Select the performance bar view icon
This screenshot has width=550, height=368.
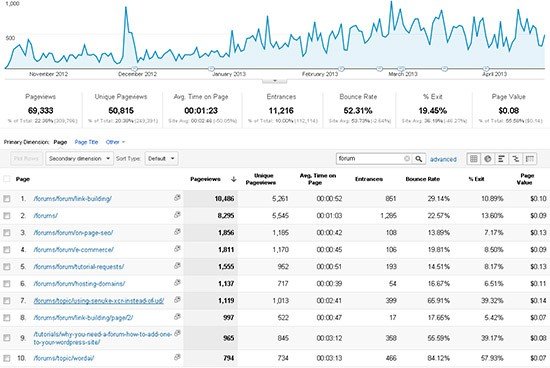click(502, 159)
